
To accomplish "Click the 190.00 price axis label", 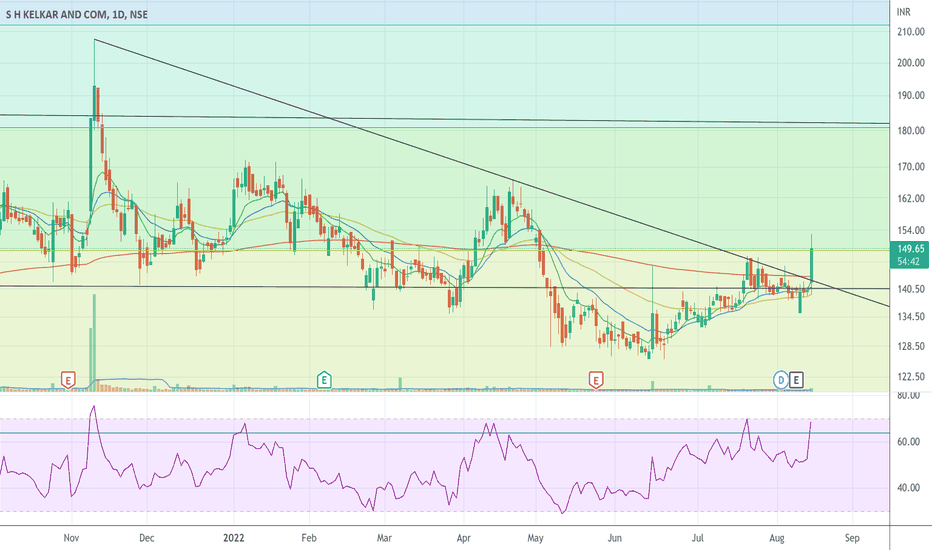I will (911, 95).
